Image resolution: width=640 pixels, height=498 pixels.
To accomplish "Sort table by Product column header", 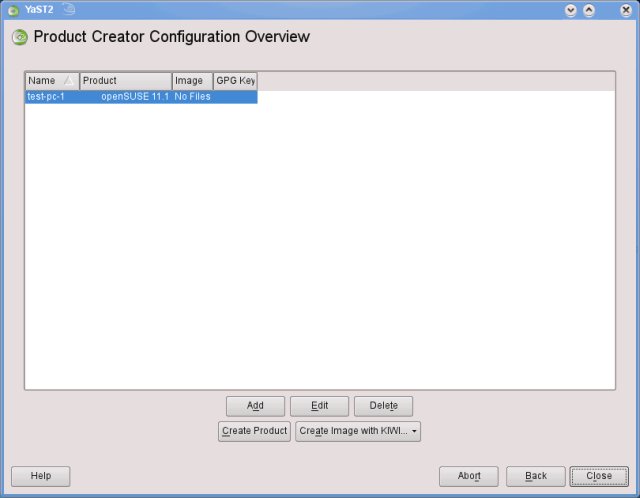I will click(x=126, y=81).
